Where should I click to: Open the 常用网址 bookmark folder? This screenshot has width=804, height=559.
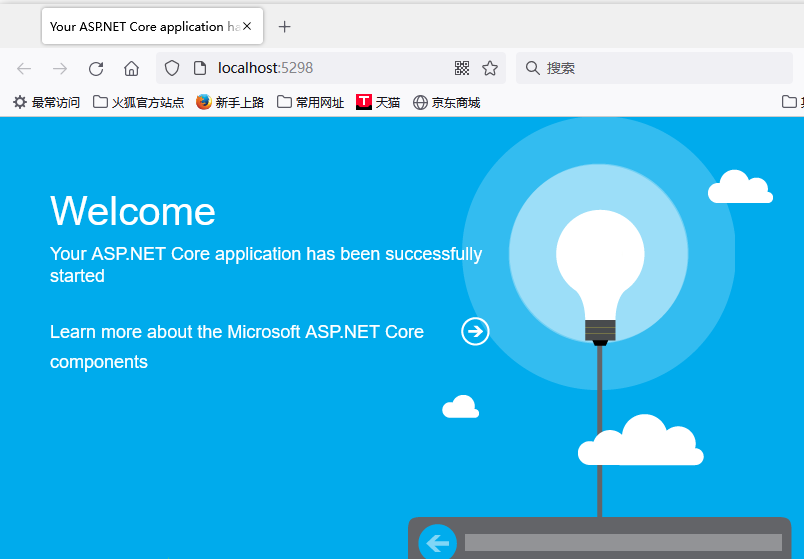311,103
